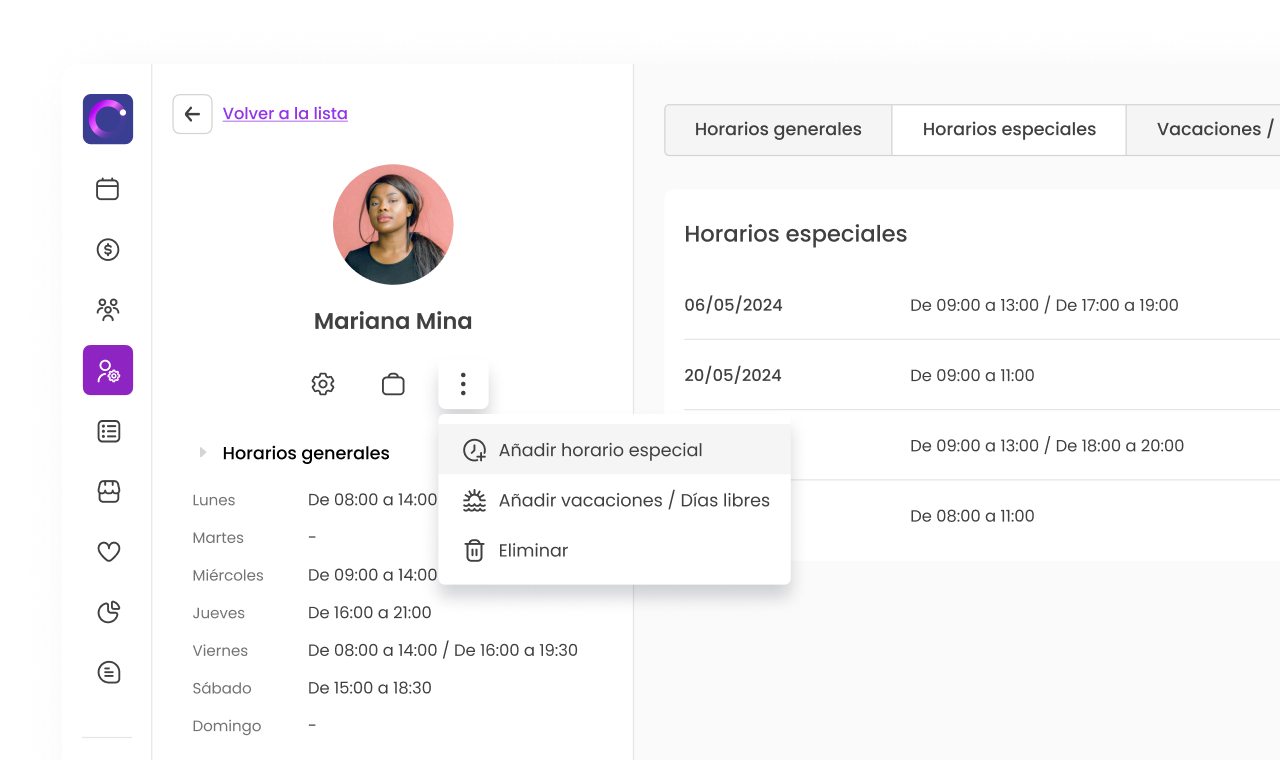Click Jueves hours De 16:00 a 21:00

[x=370, y=613]
